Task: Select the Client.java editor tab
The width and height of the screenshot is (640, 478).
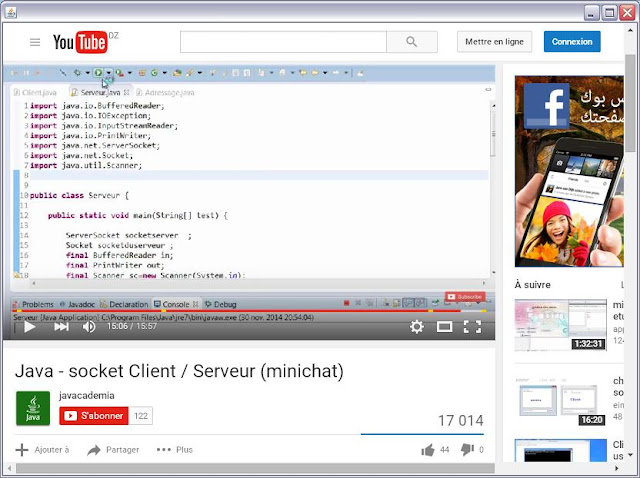Action: tap(35, 93)
